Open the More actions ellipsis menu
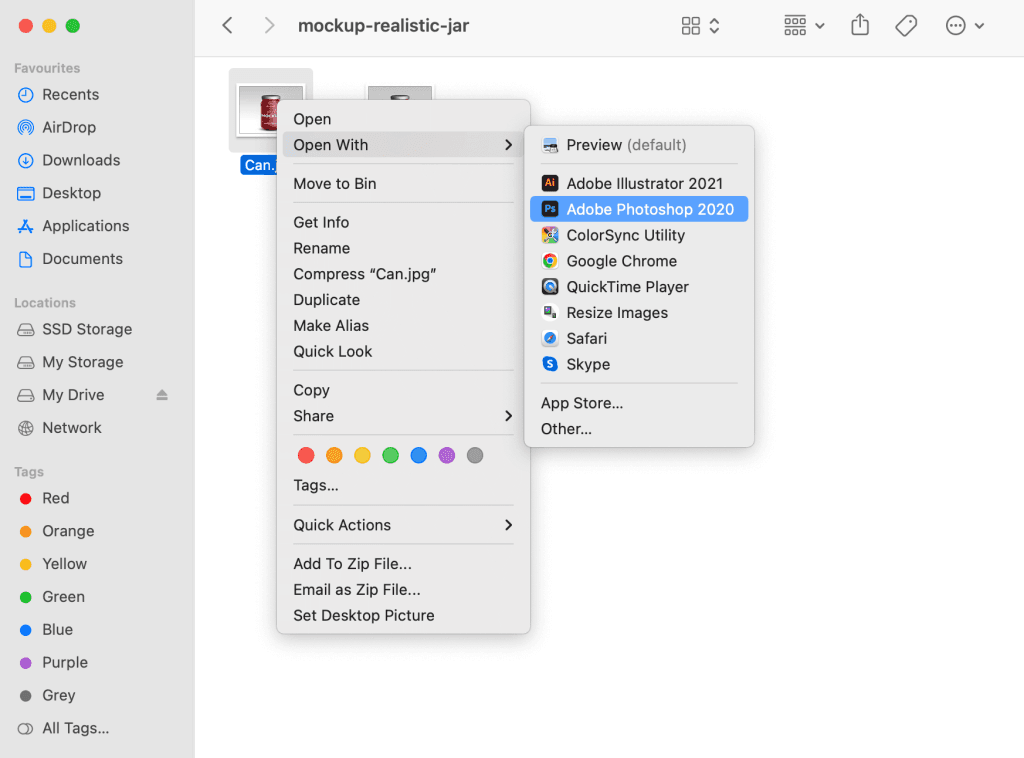This screenshot has height=758, width=1024. pos(965,25)
